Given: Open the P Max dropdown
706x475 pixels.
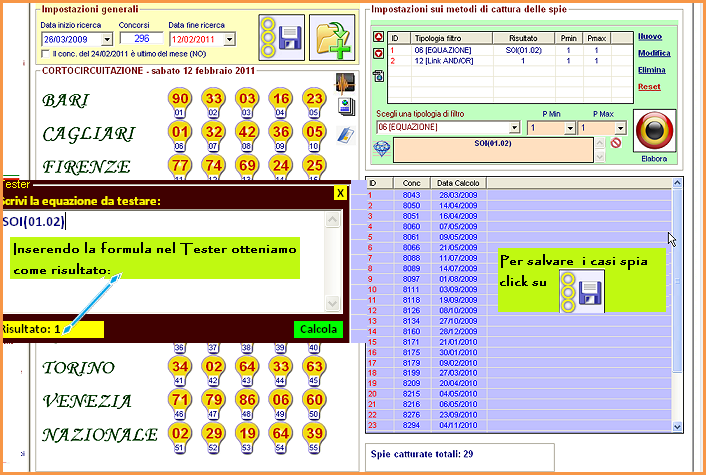Looking at the screenshot, I should click(x=620, y=128).
